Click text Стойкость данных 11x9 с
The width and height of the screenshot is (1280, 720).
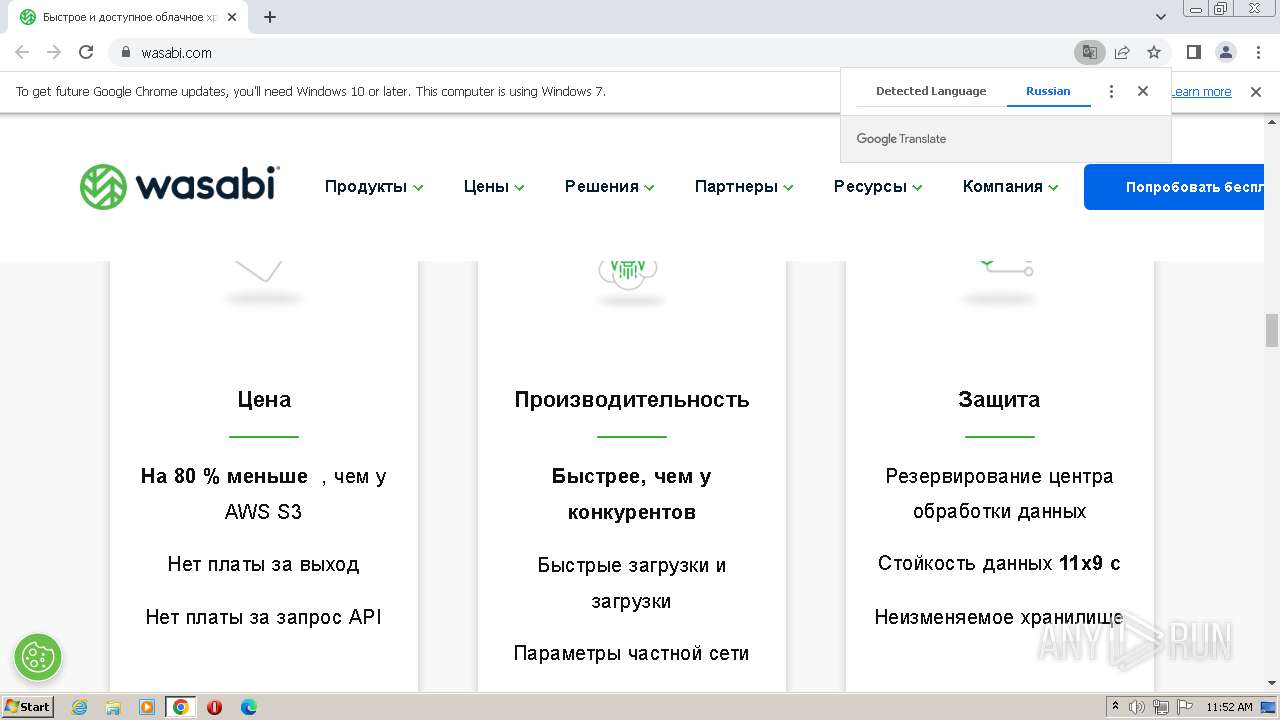coord(999,564)
